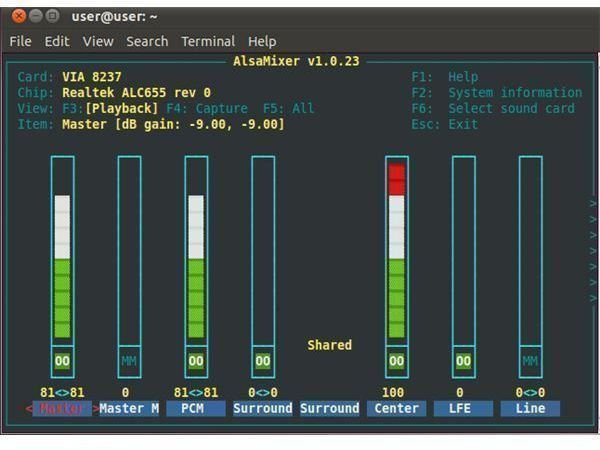Click the F1 Help shortcut text
The image size is (600, 450).
coord(445,77)
